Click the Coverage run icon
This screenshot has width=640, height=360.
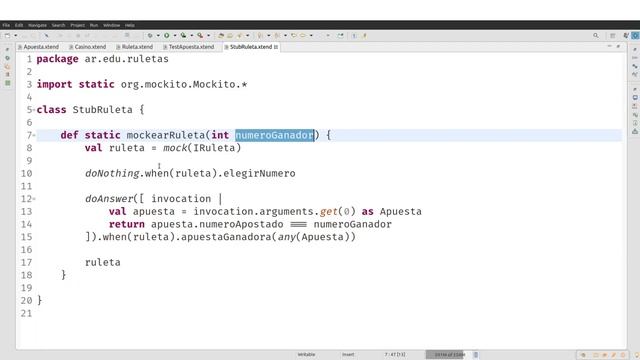183,36
